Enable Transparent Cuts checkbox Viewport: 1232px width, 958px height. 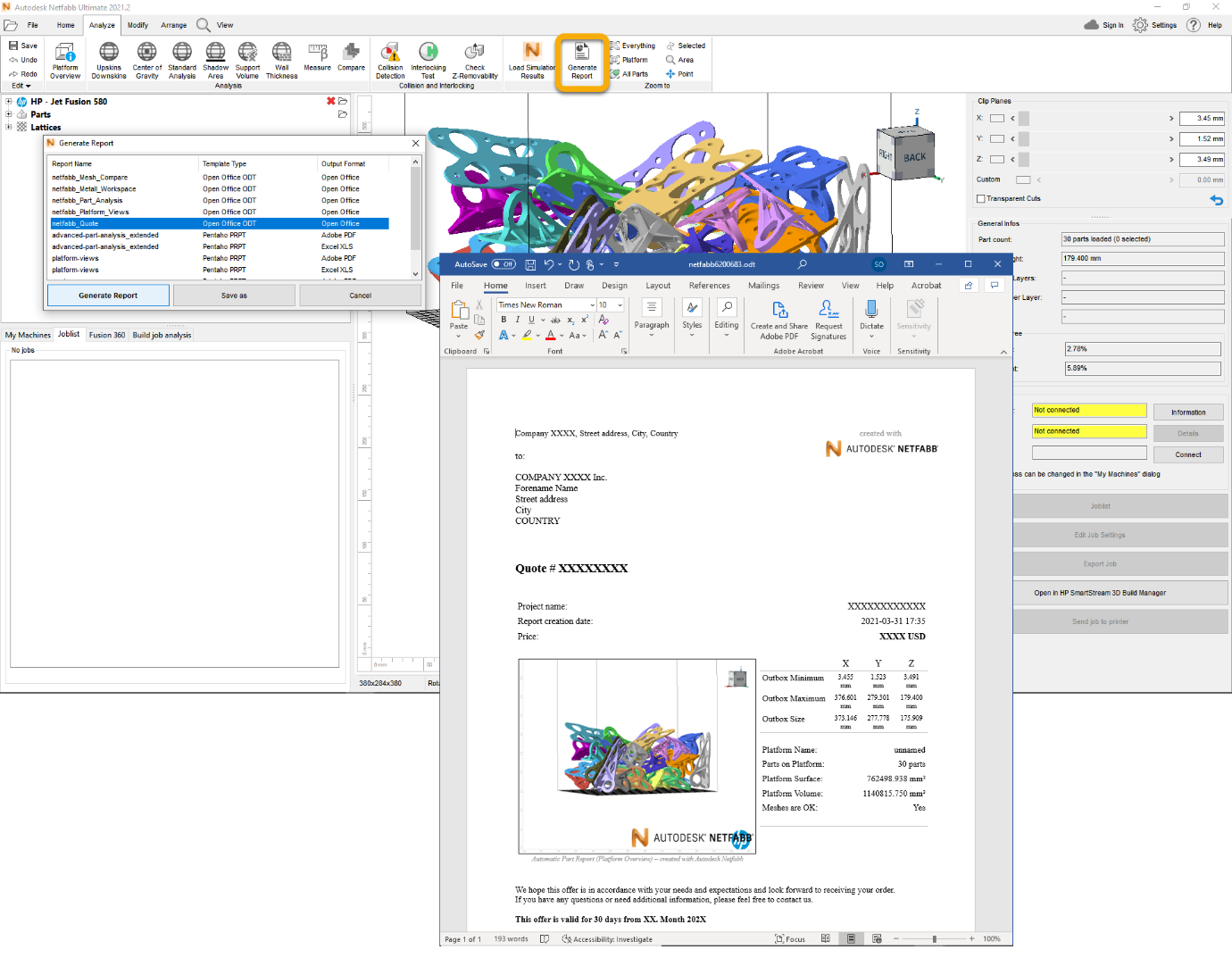[x=981, y=199]
